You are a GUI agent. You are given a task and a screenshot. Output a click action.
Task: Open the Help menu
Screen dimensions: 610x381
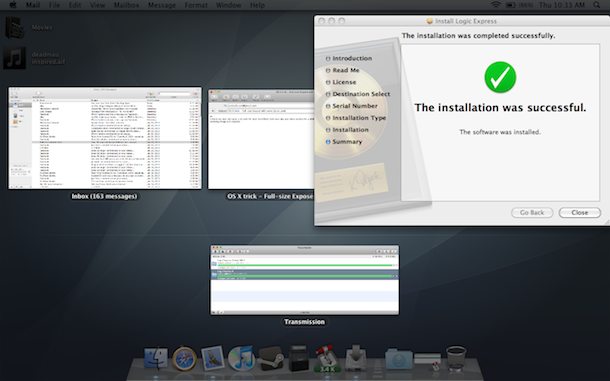(257, 5)
